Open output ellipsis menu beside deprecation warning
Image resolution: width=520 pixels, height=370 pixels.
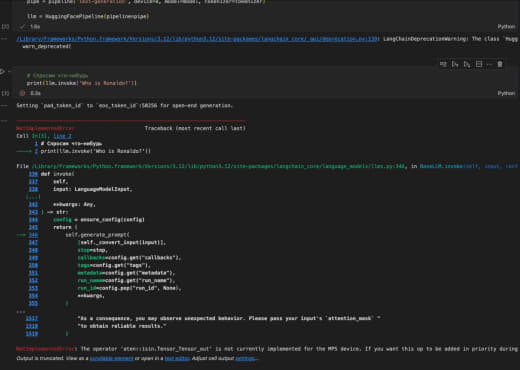coord(4,39)
